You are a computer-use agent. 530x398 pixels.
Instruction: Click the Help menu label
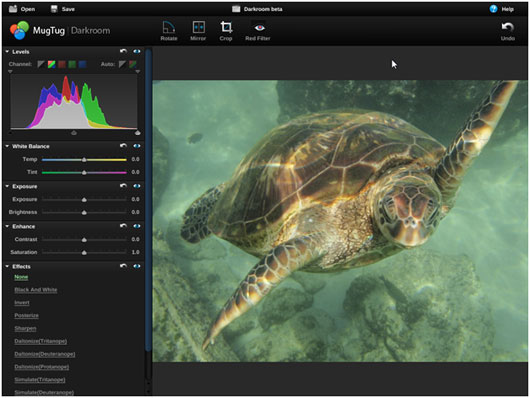508,9
